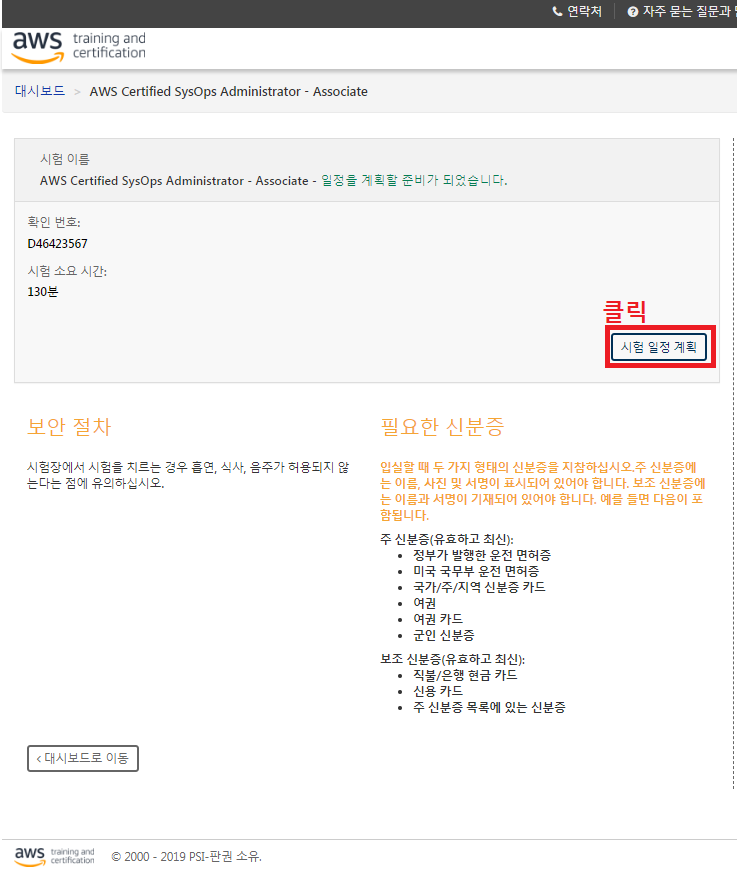Image resolution: width=737 pixels, height=870 pixels.
Task: Click the AWS training and certification header logo
Action: click(x=79, y=47)
